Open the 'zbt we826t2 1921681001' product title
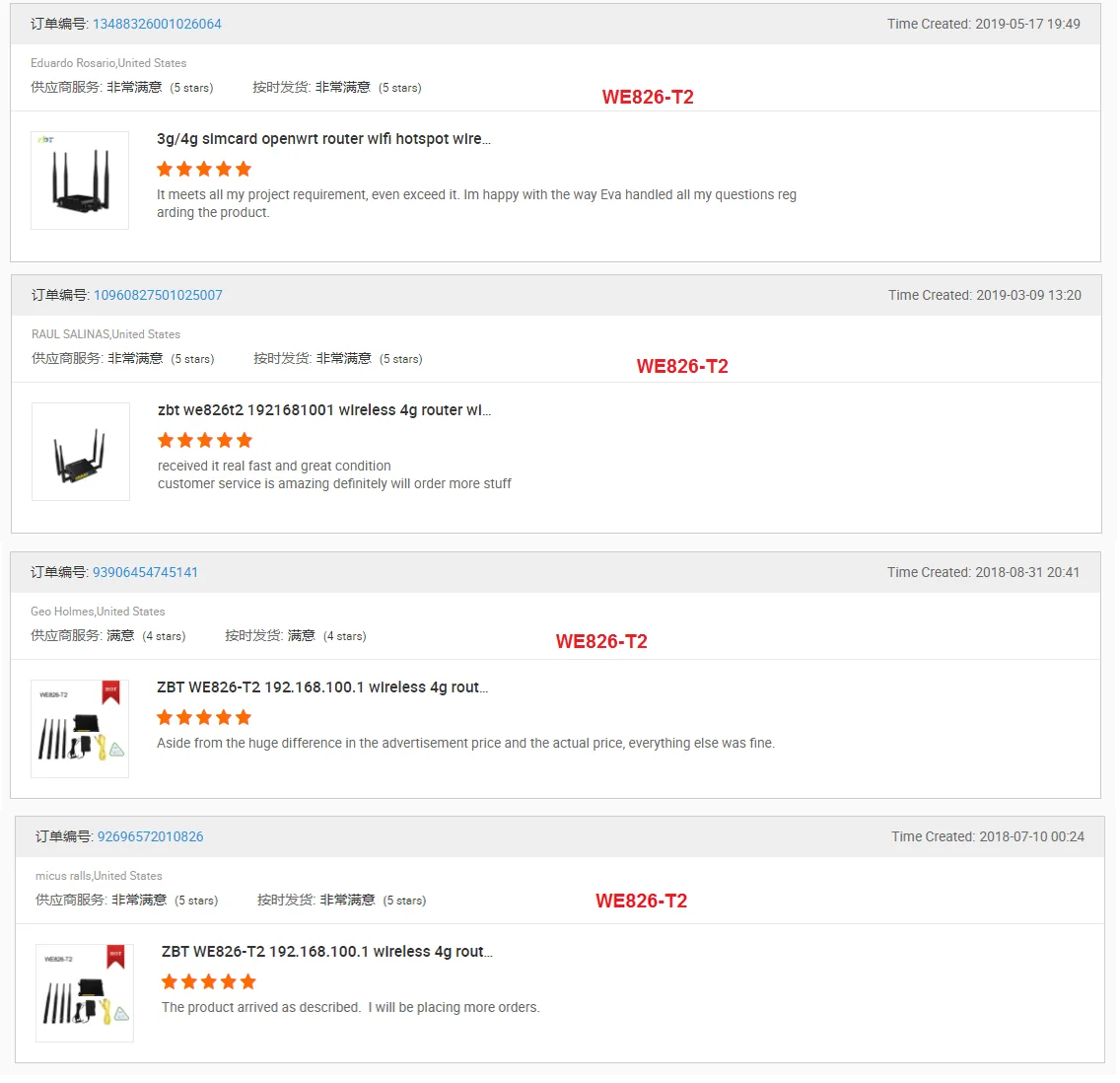The image size is (1120, 1083). 323,410
